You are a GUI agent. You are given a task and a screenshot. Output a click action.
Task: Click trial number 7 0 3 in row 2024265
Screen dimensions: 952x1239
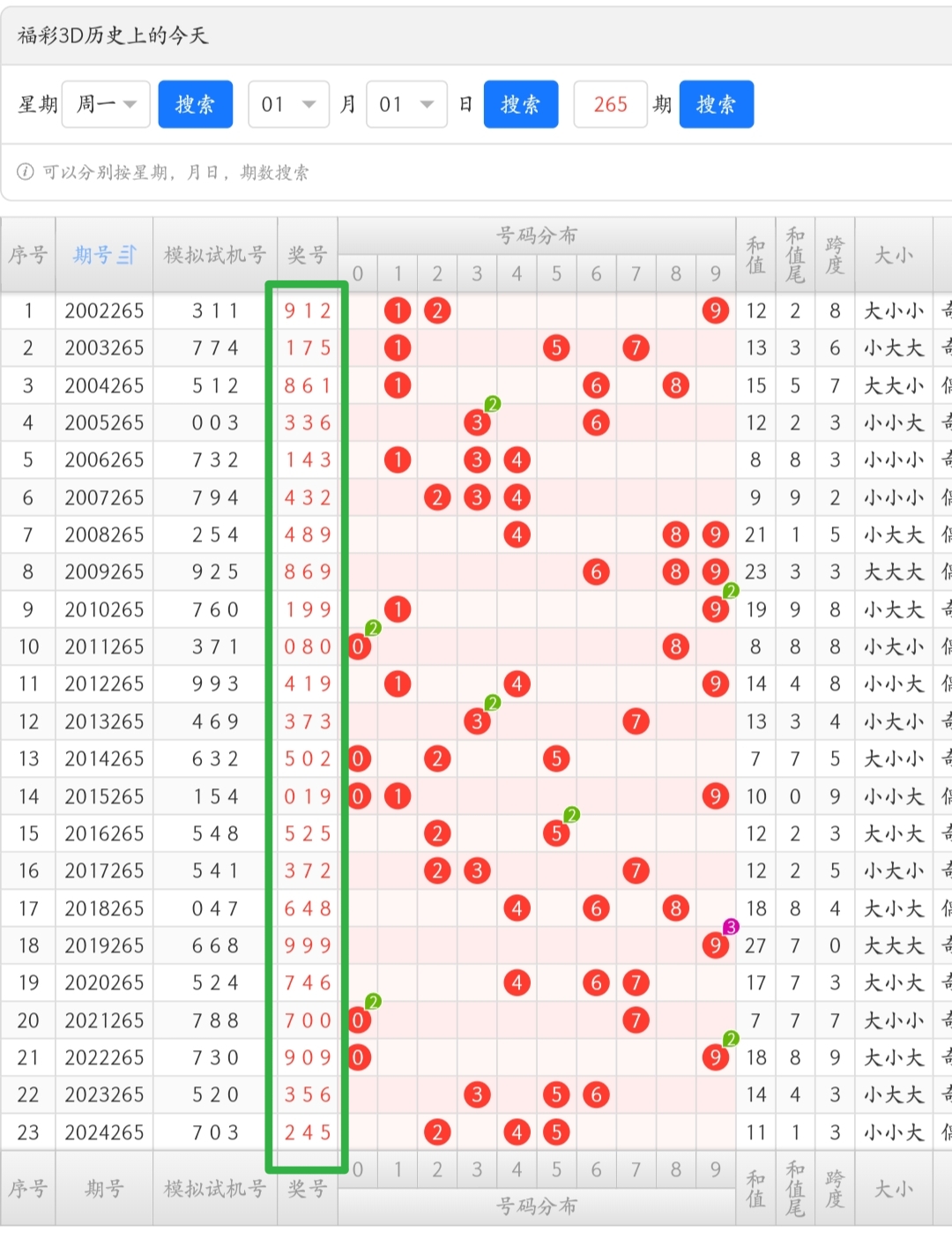(215, 1132)
